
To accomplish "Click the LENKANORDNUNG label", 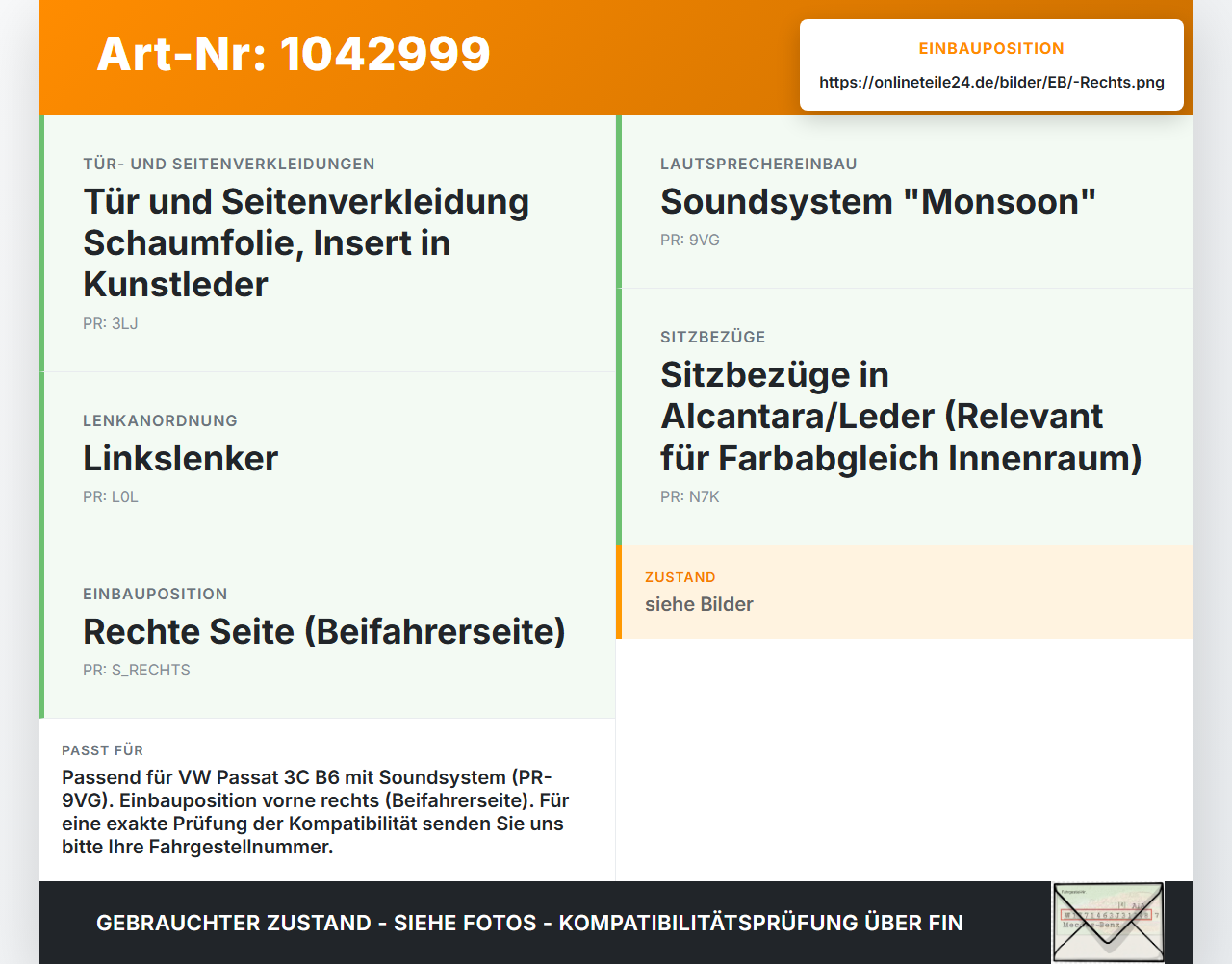I will pos(160,420).
